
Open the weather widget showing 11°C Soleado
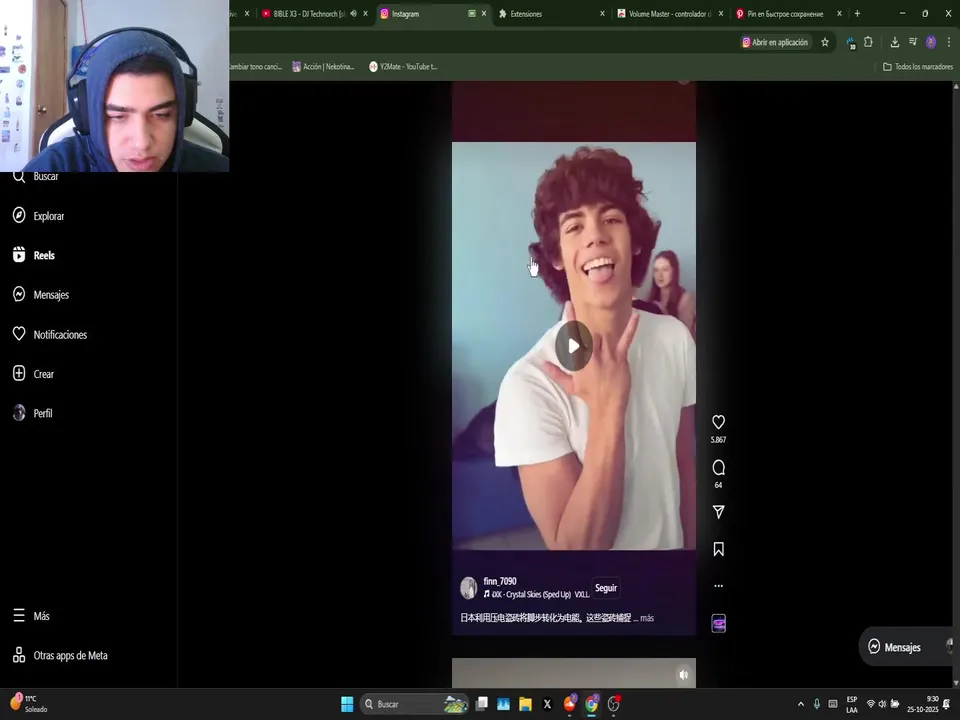pos(29,704)
